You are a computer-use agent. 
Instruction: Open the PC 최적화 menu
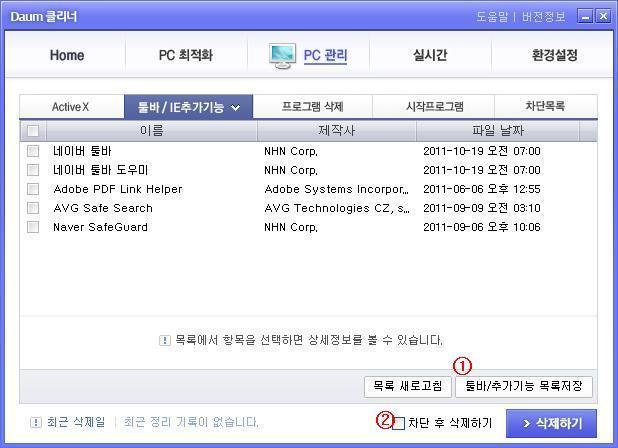click(x=186, y=55)
